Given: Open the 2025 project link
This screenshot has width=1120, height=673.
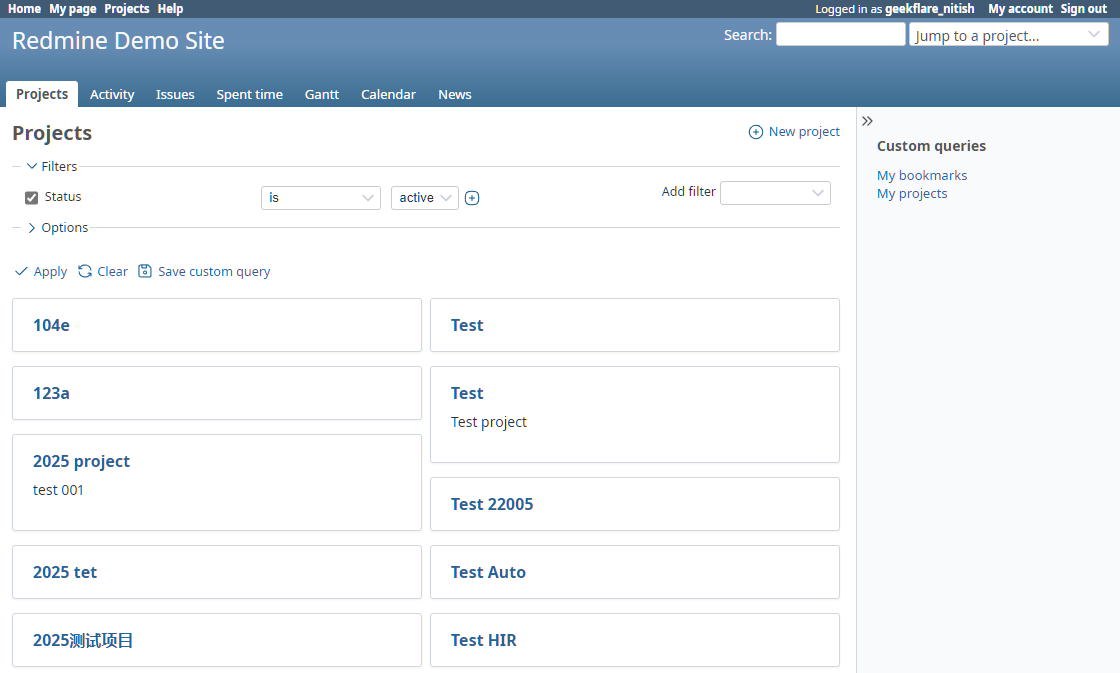Looking at the screenshot, I should click(x=81, y=462).
